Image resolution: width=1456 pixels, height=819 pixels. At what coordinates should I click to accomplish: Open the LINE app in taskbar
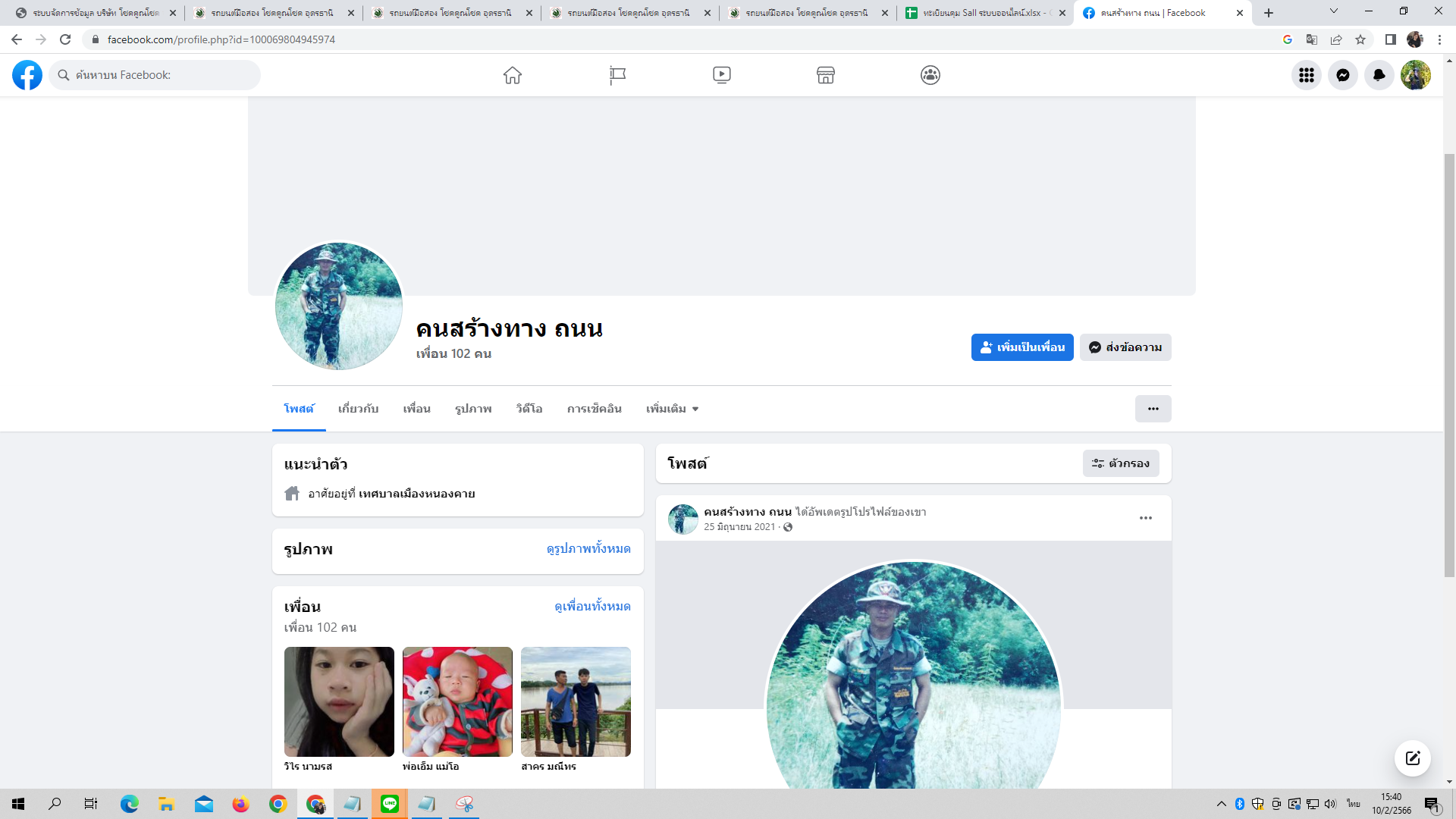pyautogui.click(x=390, y=804)
